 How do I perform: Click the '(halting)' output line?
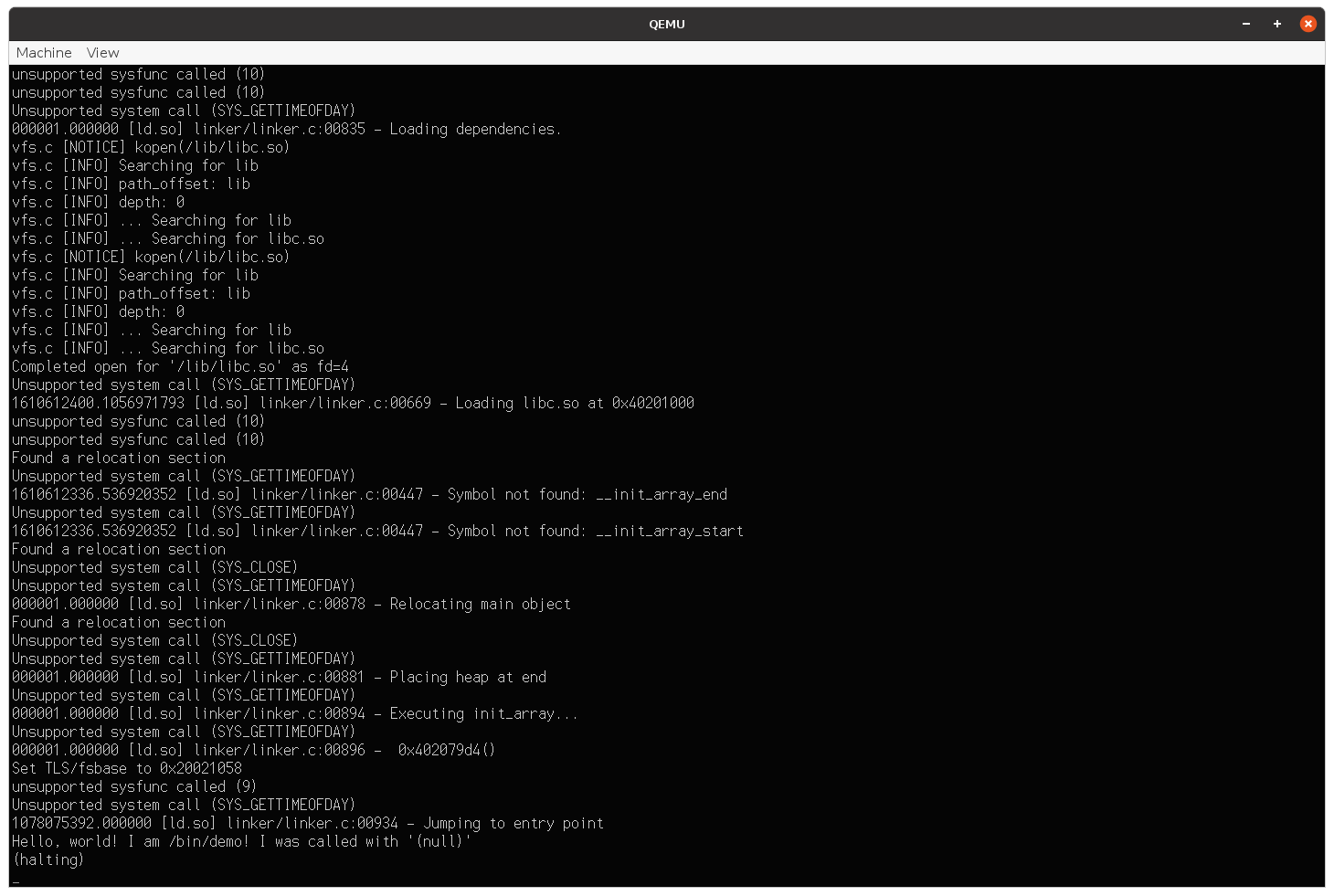click(48, 859)
